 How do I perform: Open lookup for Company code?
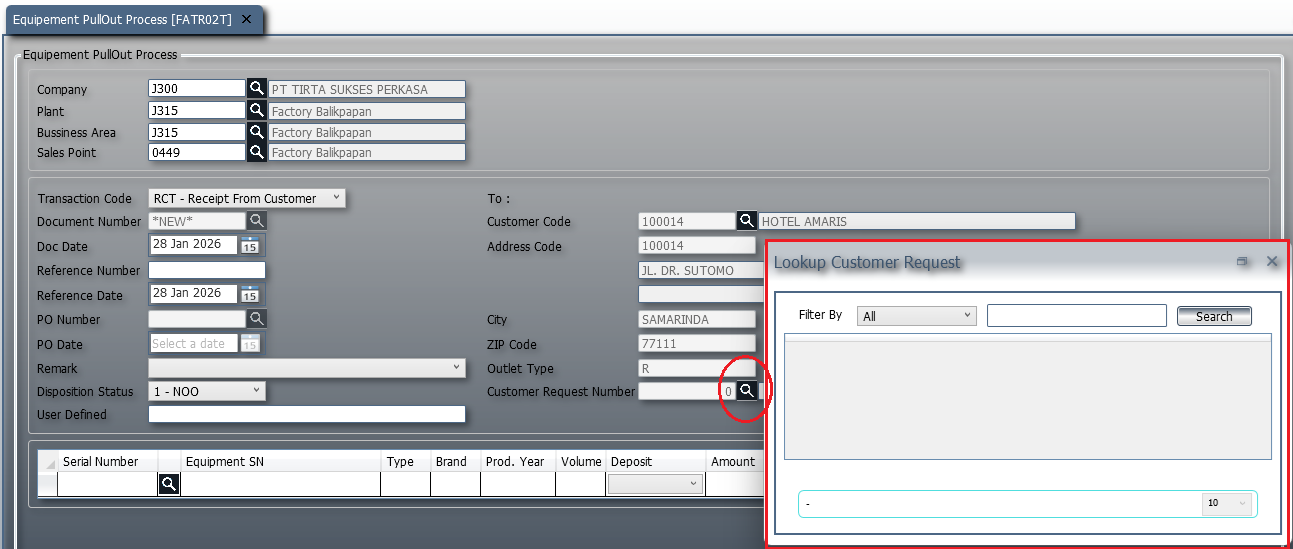pyautogui.click(x=257, y=89)
